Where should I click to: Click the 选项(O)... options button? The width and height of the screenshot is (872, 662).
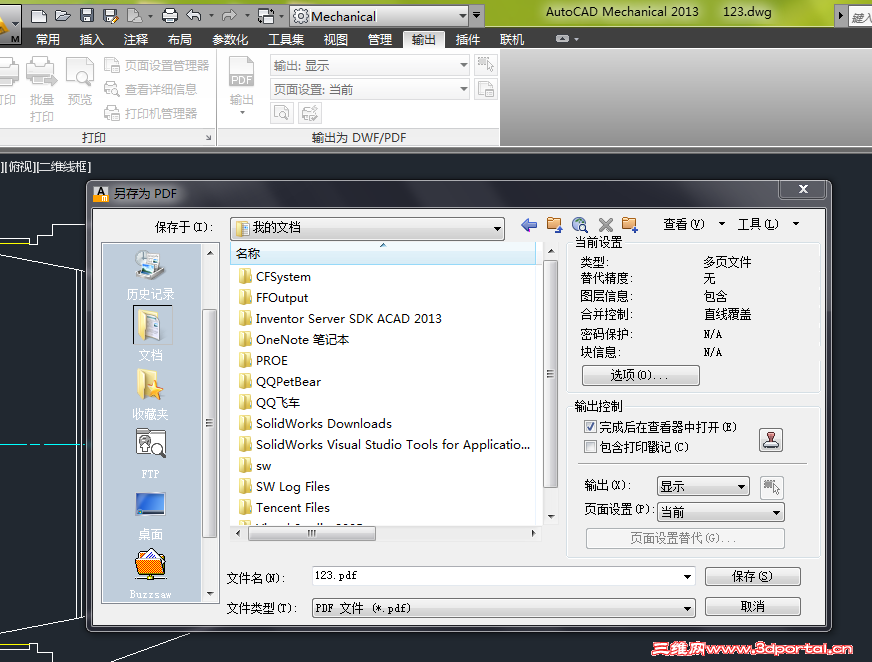641,375
